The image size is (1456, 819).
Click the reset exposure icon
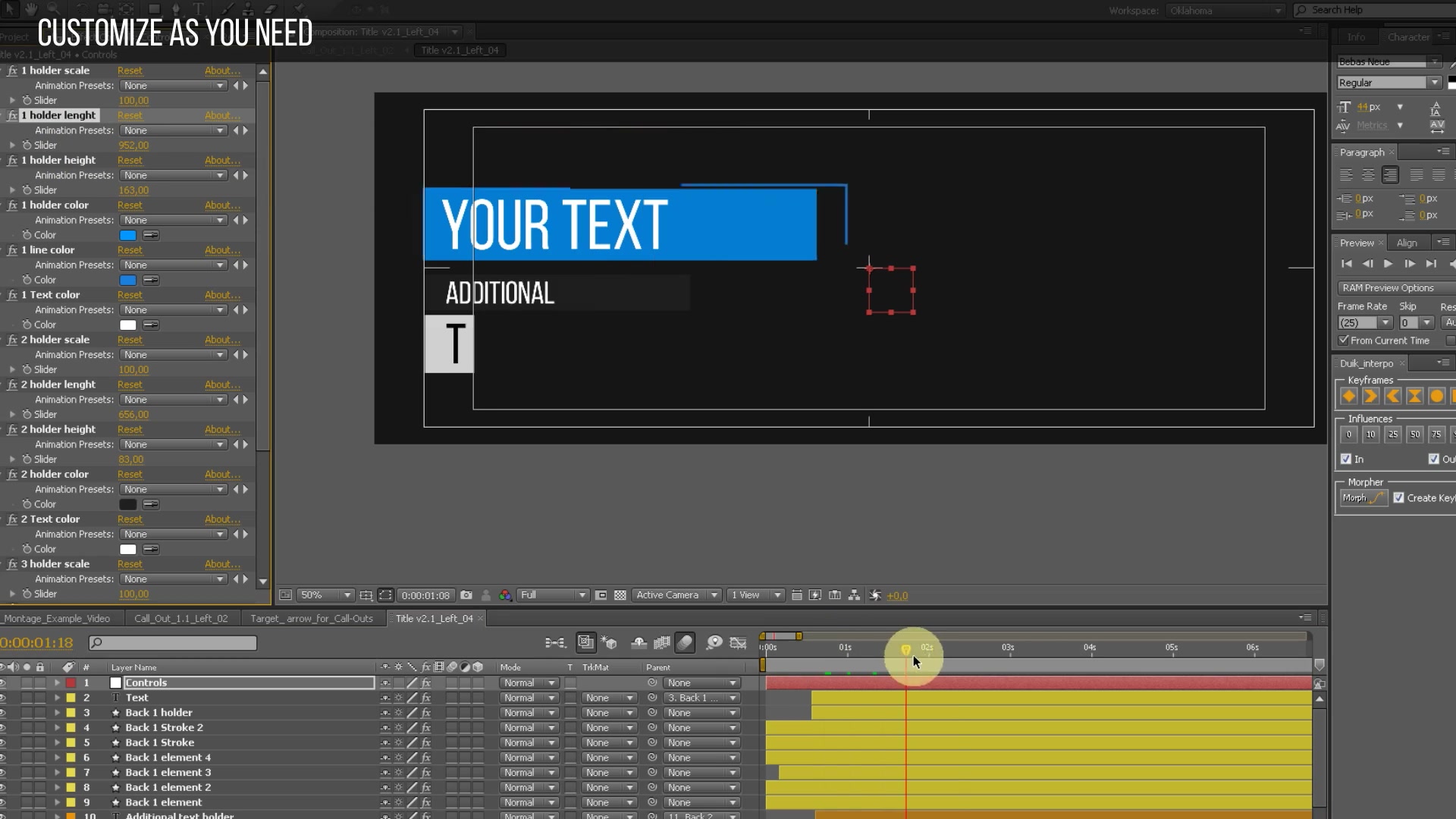(875, 595)
